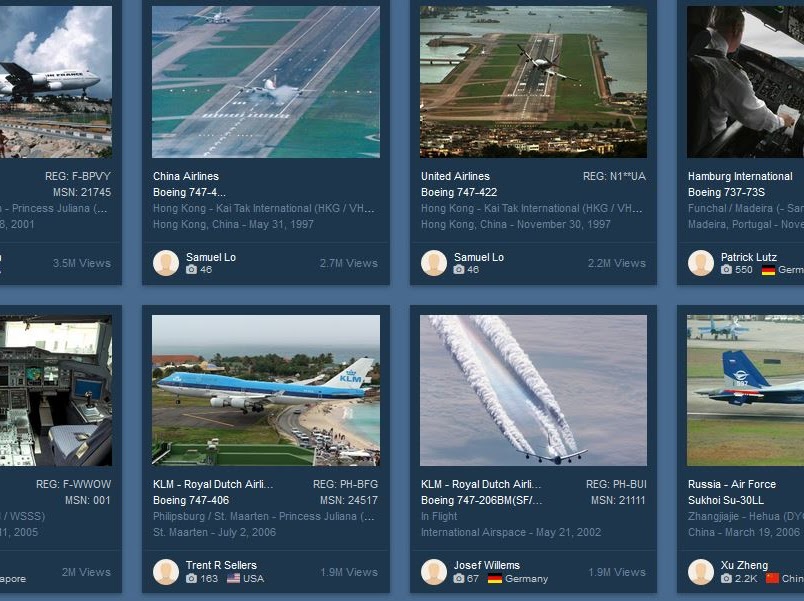Click the United Airlines airline link

(455, 176)
